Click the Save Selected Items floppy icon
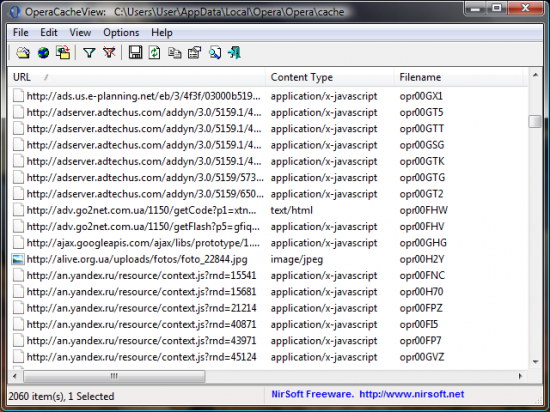 pos(135,53)
